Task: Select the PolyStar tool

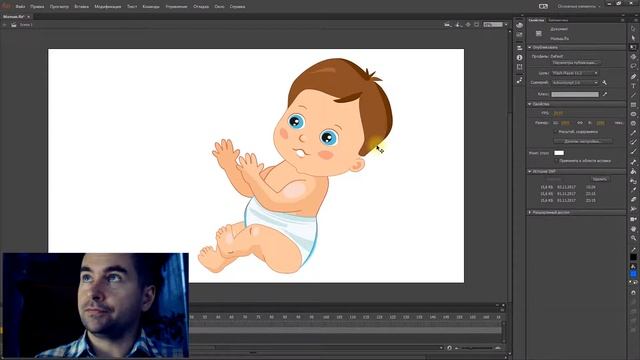Action: pyautogui.click(x=633, y=124)
